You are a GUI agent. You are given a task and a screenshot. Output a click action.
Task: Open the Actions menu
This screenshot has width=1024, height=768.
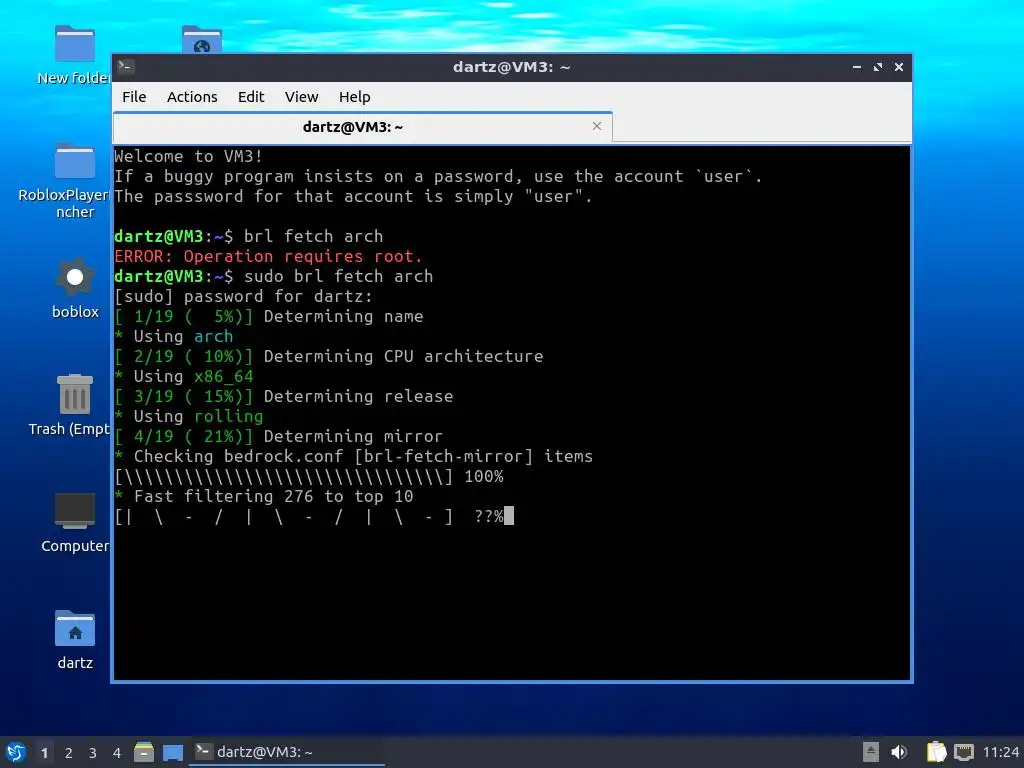point(192,97)
